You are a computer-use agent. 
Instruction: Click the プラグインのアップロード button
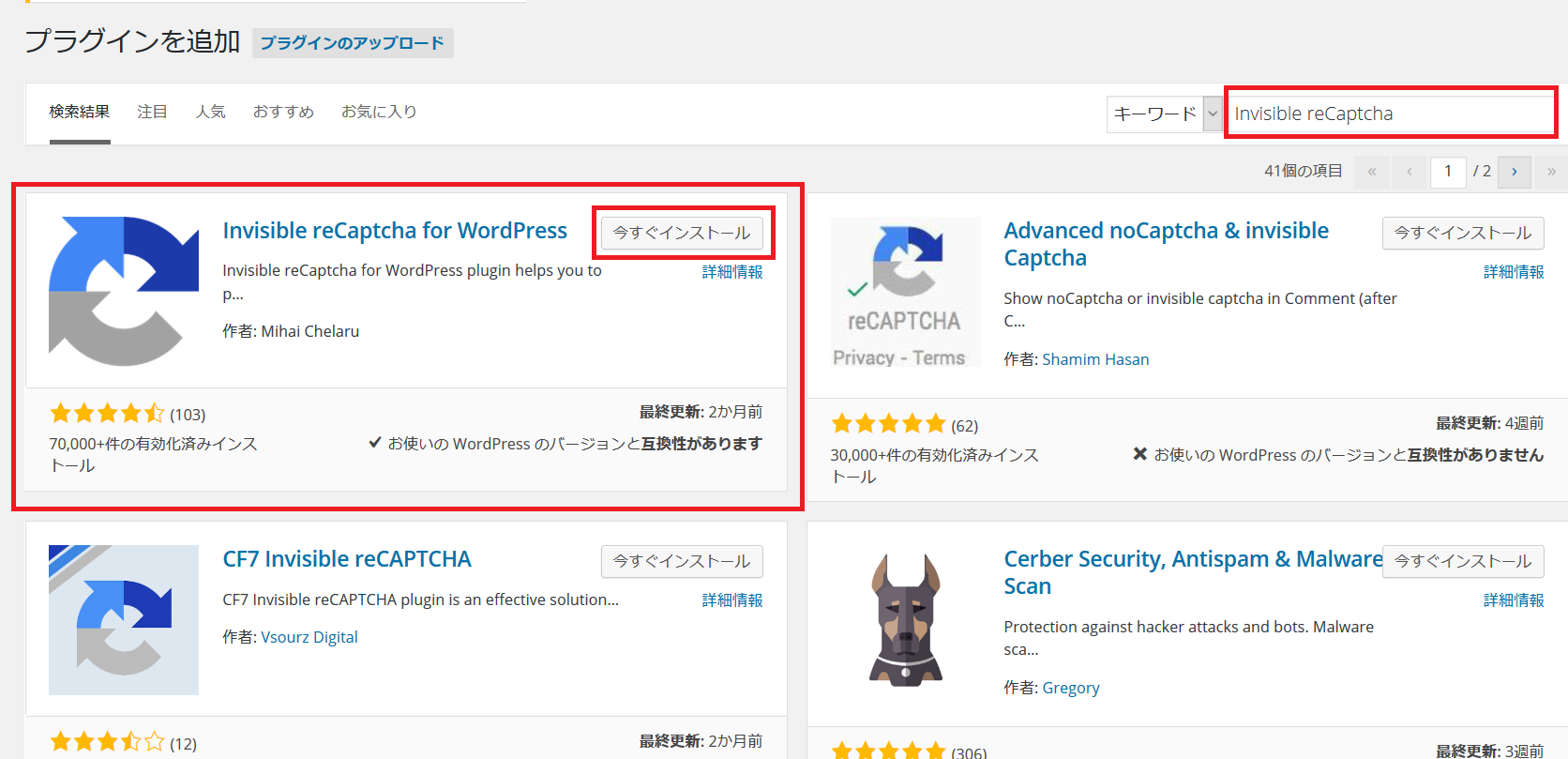coord(353,43)
